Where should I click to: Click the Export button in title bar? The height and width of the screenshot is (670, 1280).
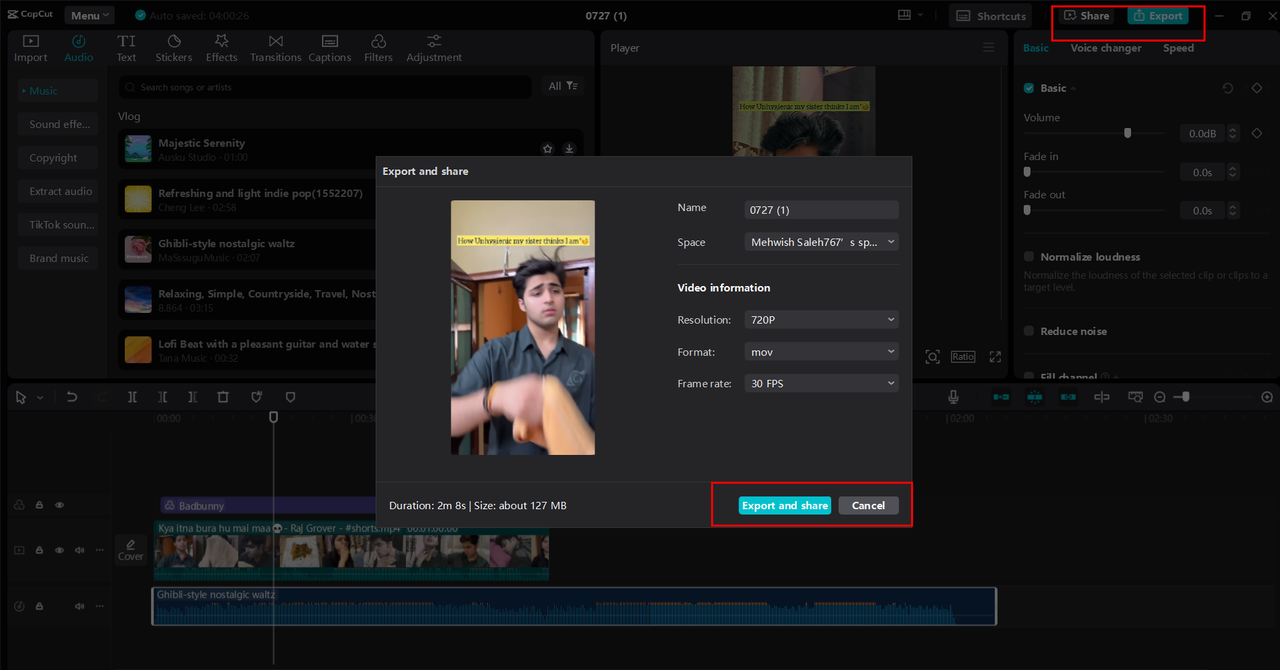1158,16
